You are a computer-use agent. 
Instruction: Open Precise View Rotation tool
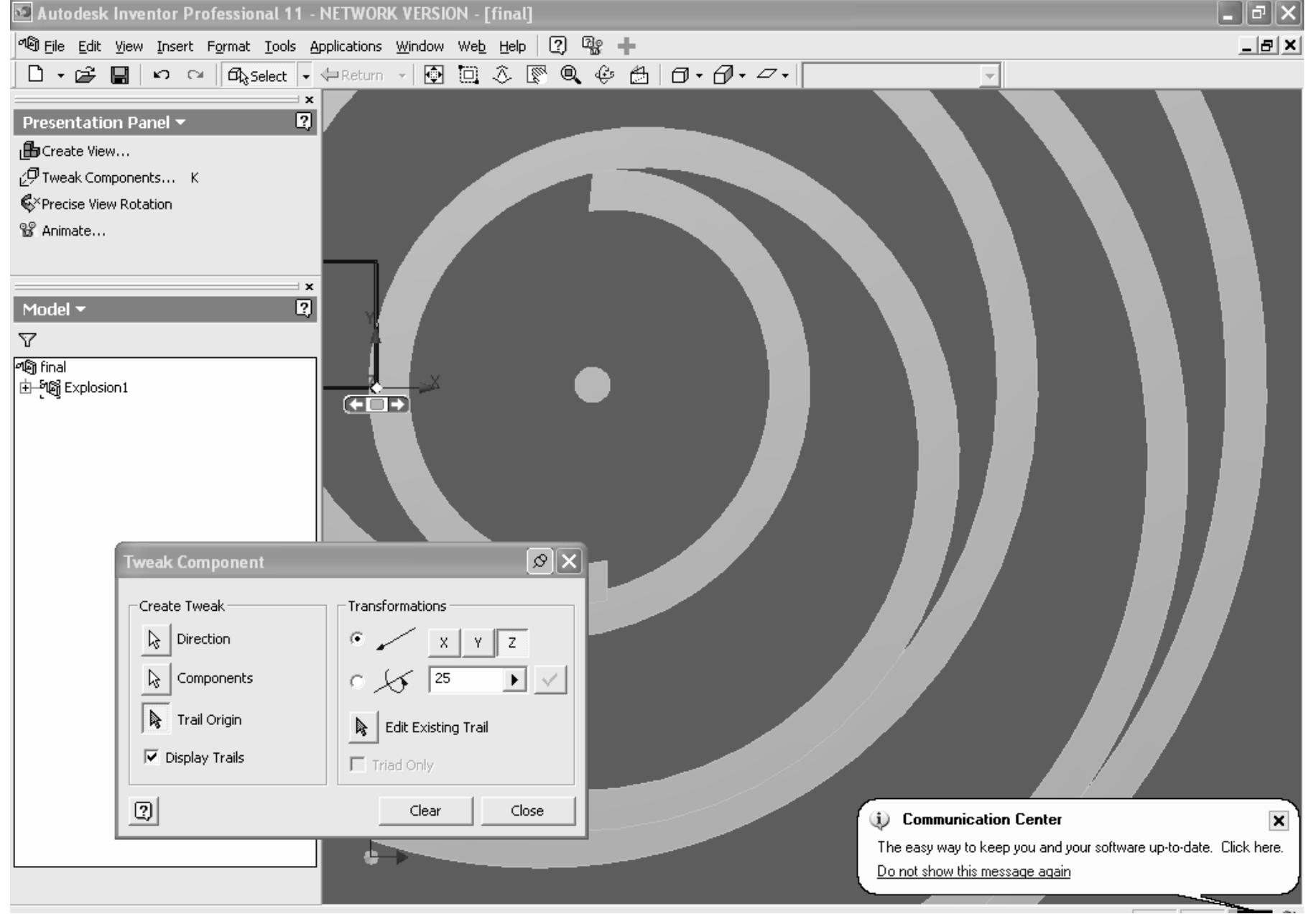(96, 204)
